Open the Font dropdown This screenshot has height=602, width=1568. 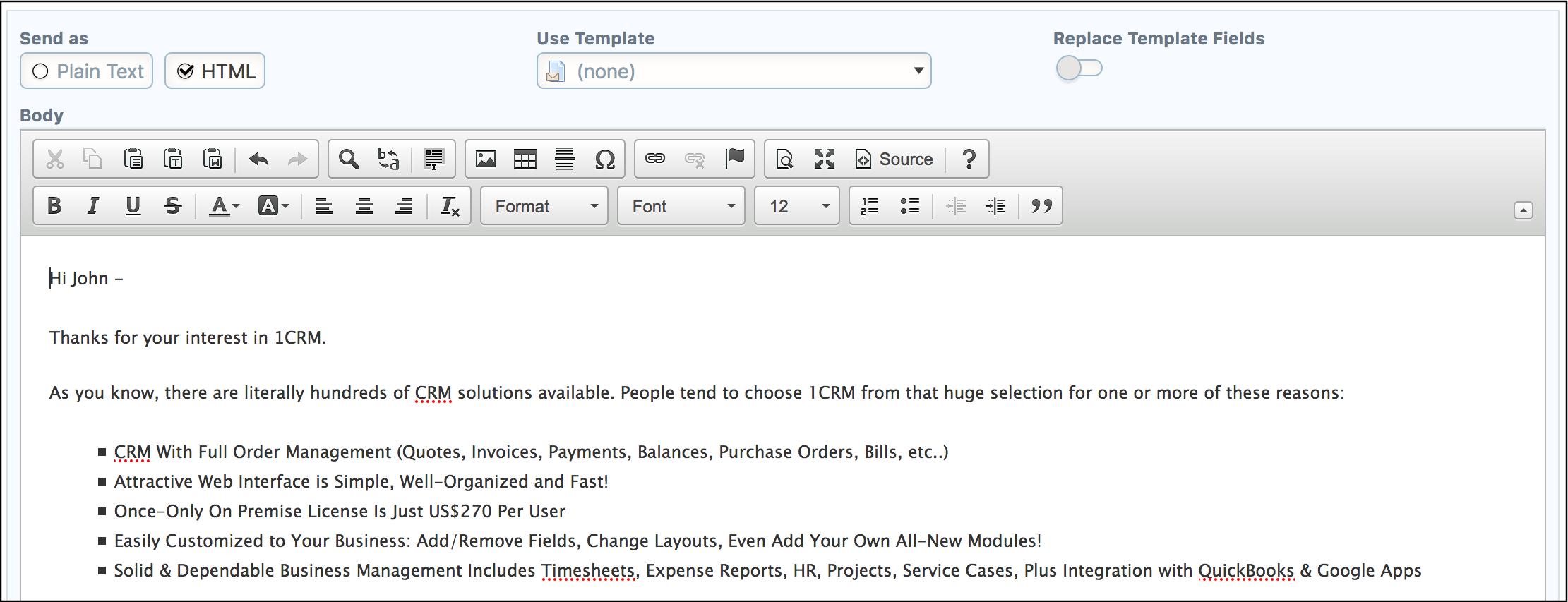(681, 205)
